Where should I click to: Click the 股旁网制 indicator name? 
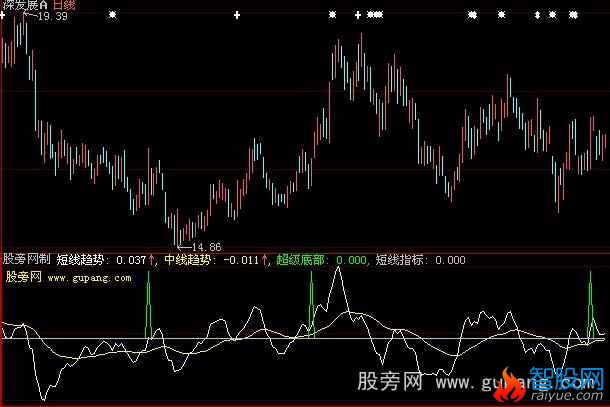tap(27, 259)
